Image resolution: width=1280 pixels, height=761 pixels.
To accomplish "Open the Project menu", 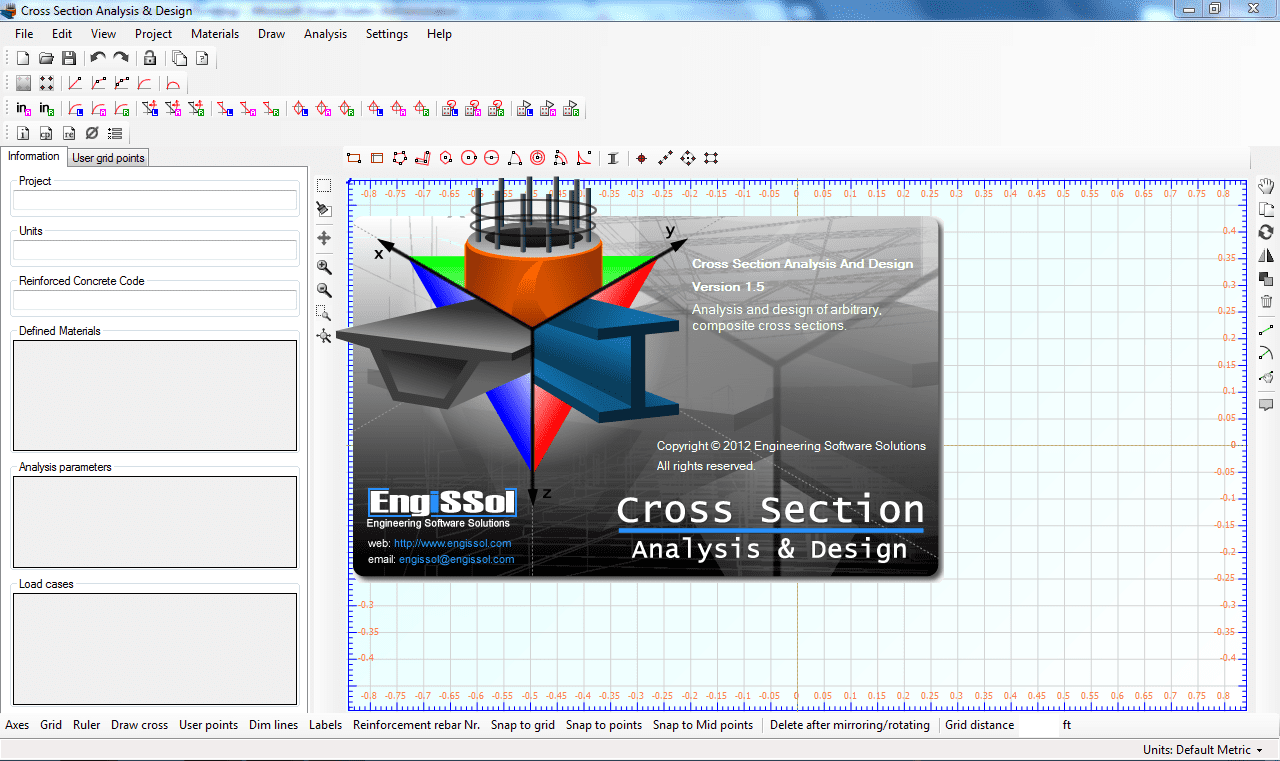I will tap(153, 34).
